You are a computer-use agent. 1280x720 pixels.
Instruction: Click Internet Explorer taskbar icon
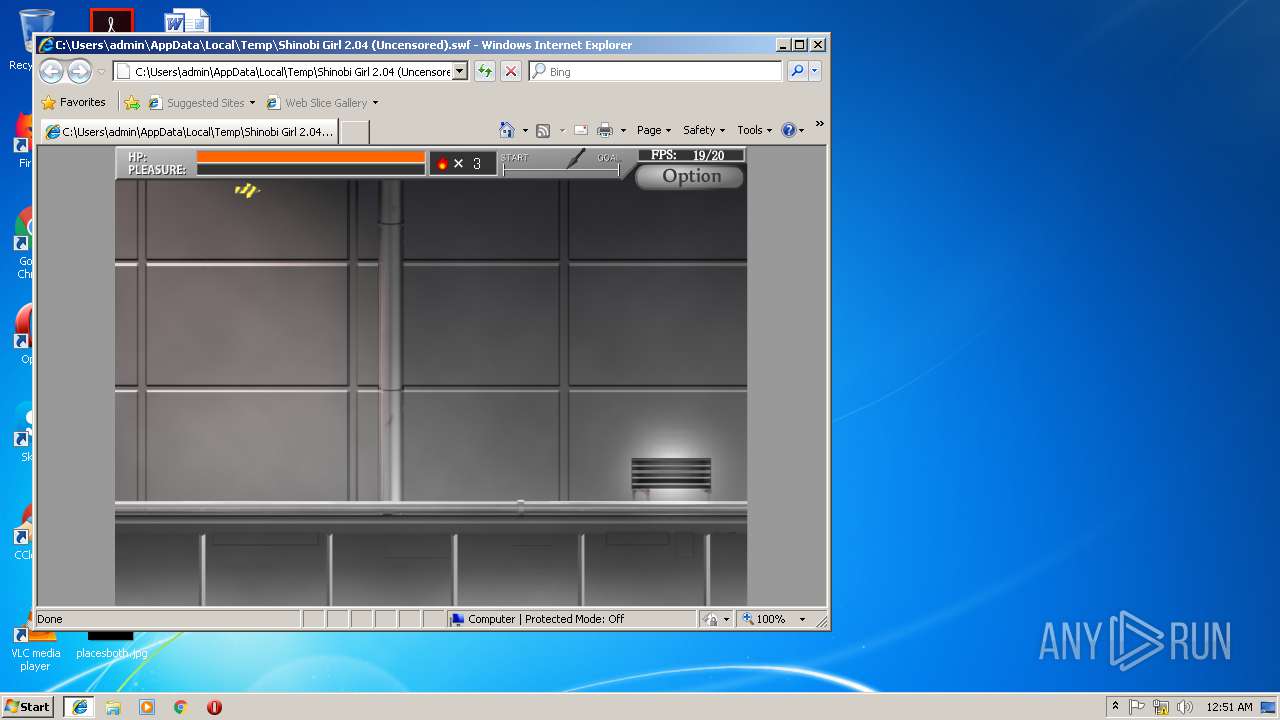pos(79,707)
